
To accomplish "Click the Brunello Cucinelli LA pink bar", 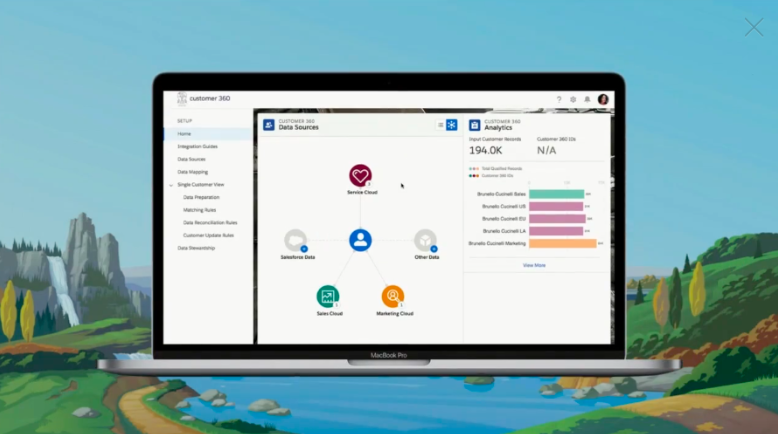I will [556, 231].
